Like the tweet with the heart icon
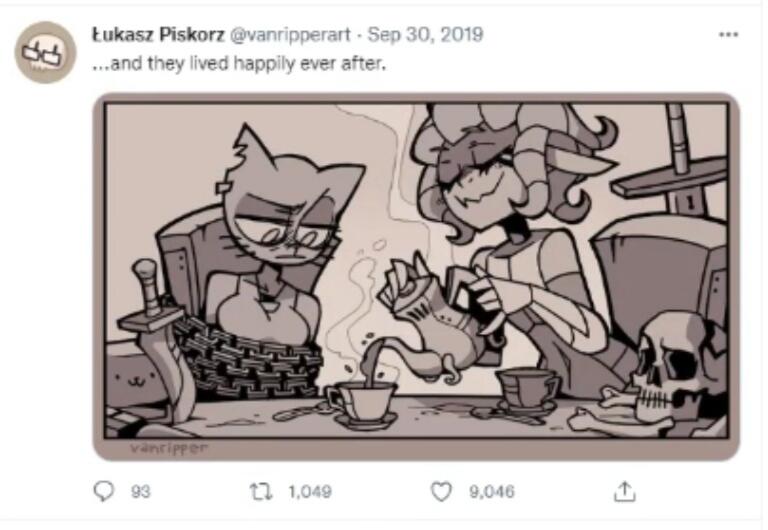 [x=441, y=491]
